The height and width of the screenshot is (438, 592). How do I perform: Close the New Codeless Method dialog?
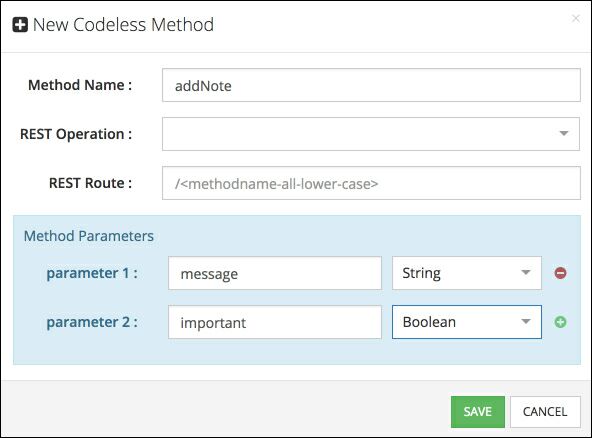coord(575,18)
